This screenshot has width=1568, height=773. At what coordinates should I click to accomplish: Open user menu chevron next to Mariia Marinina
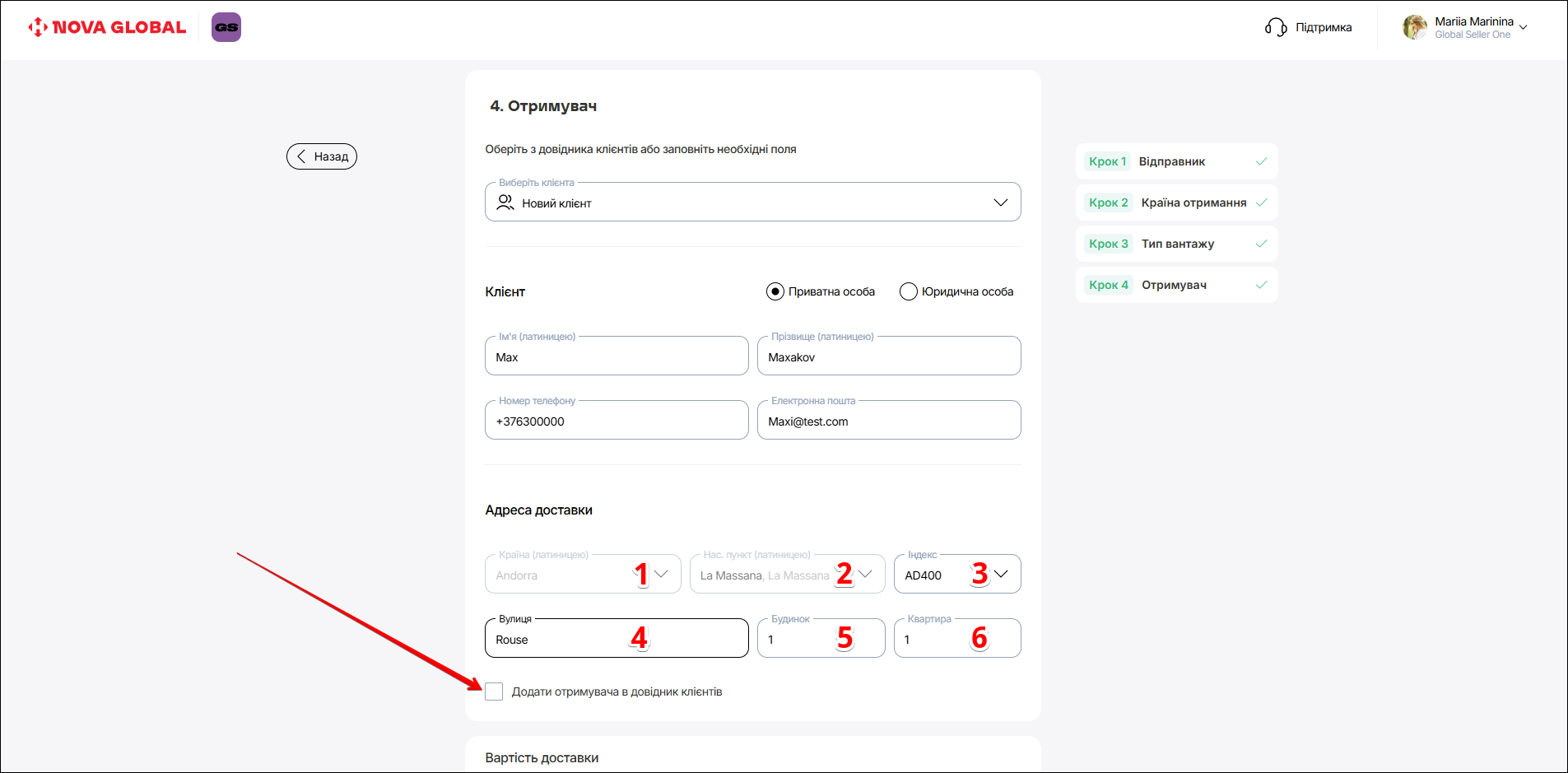(x=1523, y=27)
